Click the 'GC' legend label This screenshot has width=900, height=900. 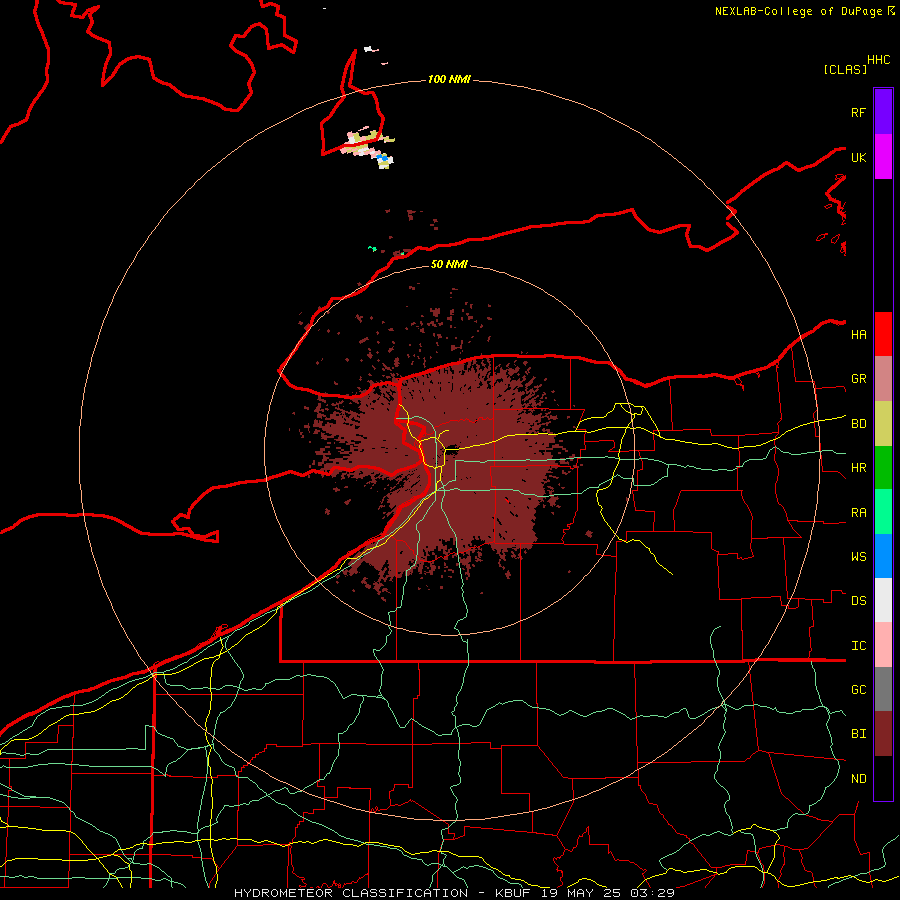pos(858,690)
